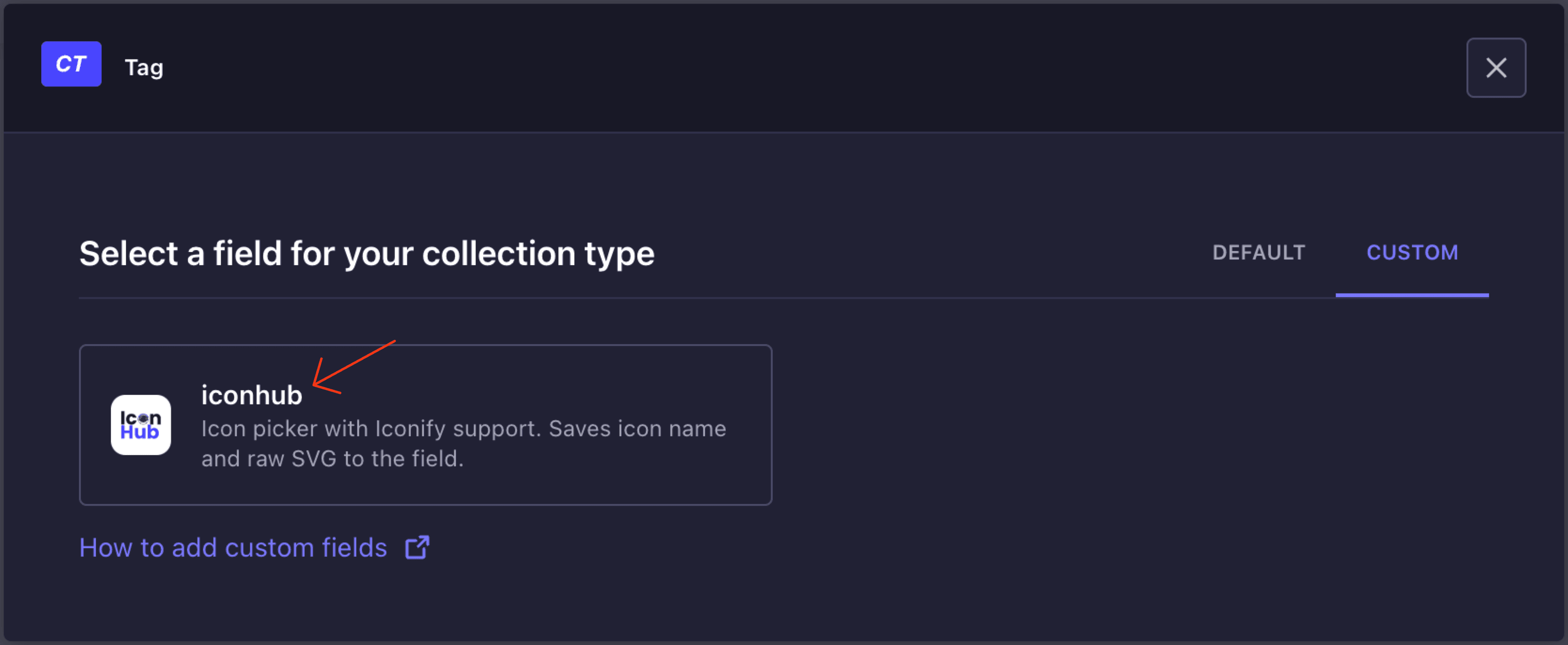Switch to the DEFAULT fields tab
Image resolution: width=1568 pixels, height=645 pixels.
pos(1258,252)
